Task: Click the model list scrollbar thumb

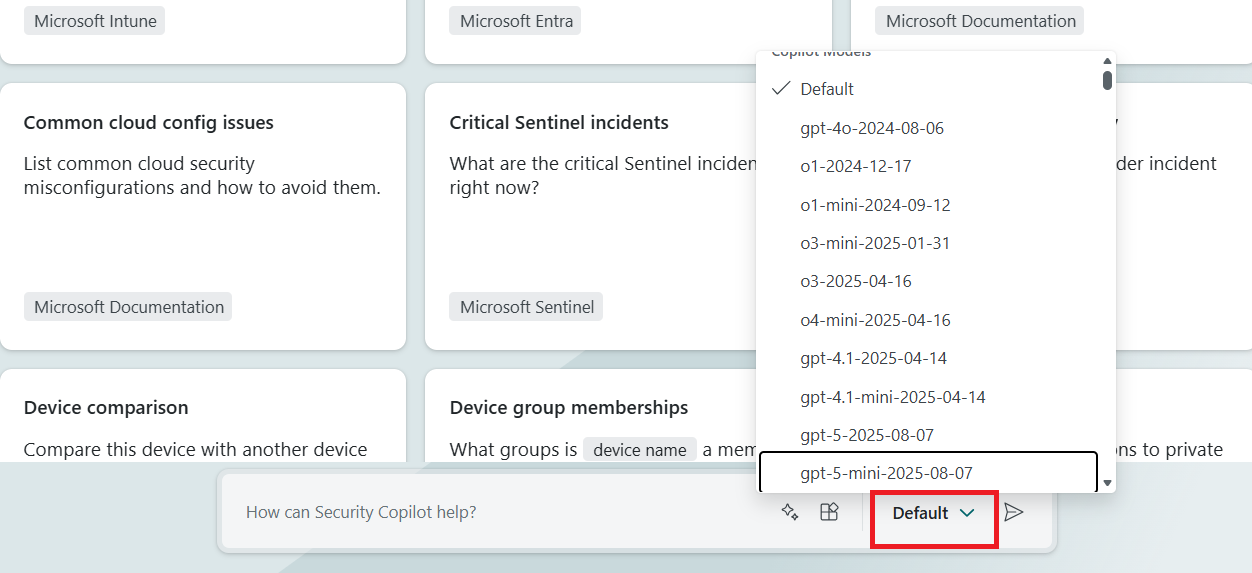Action: [x=1107, y=79]
